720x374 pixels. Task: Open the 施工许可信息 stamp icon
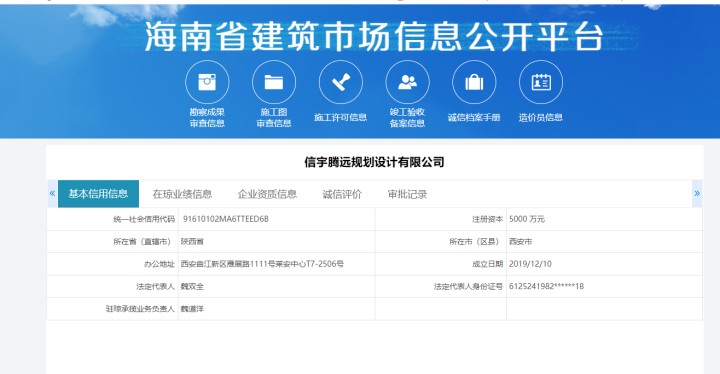pyautogui.click(x=341, y=82)
